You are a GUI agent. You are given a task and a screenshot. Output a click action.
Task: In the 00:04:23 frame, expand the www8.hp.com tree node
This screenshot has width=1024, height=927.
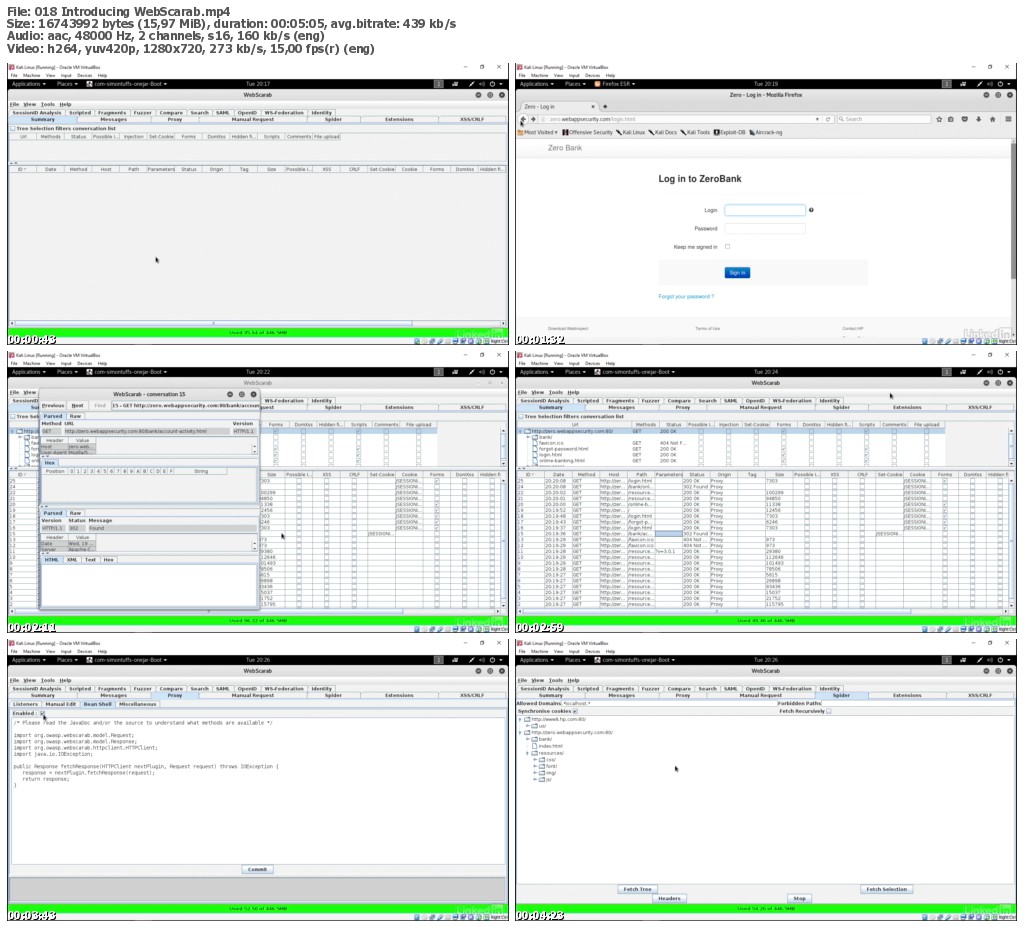click(520, 719)
